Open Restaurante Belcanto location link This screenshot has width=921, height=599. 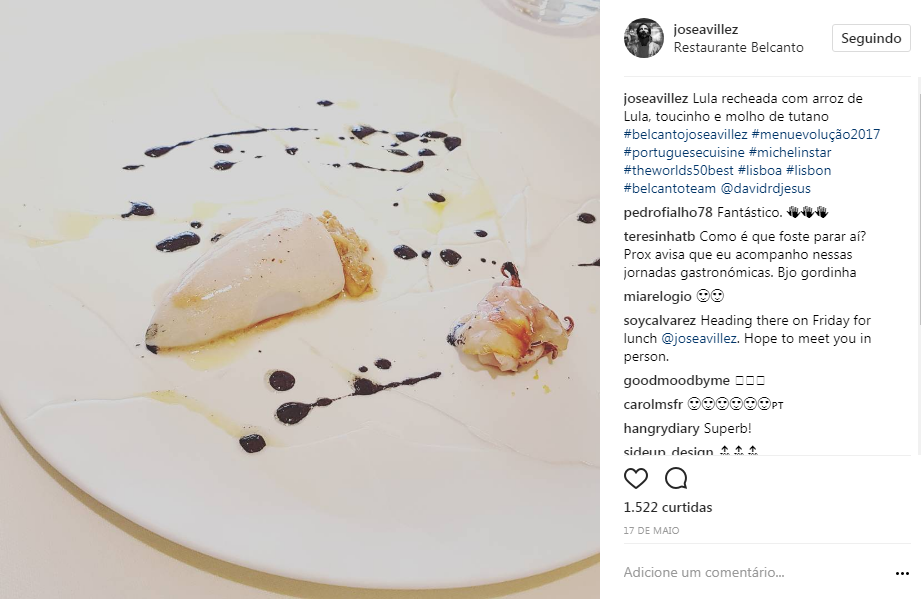pyautogui.click(x=738, y=48)
